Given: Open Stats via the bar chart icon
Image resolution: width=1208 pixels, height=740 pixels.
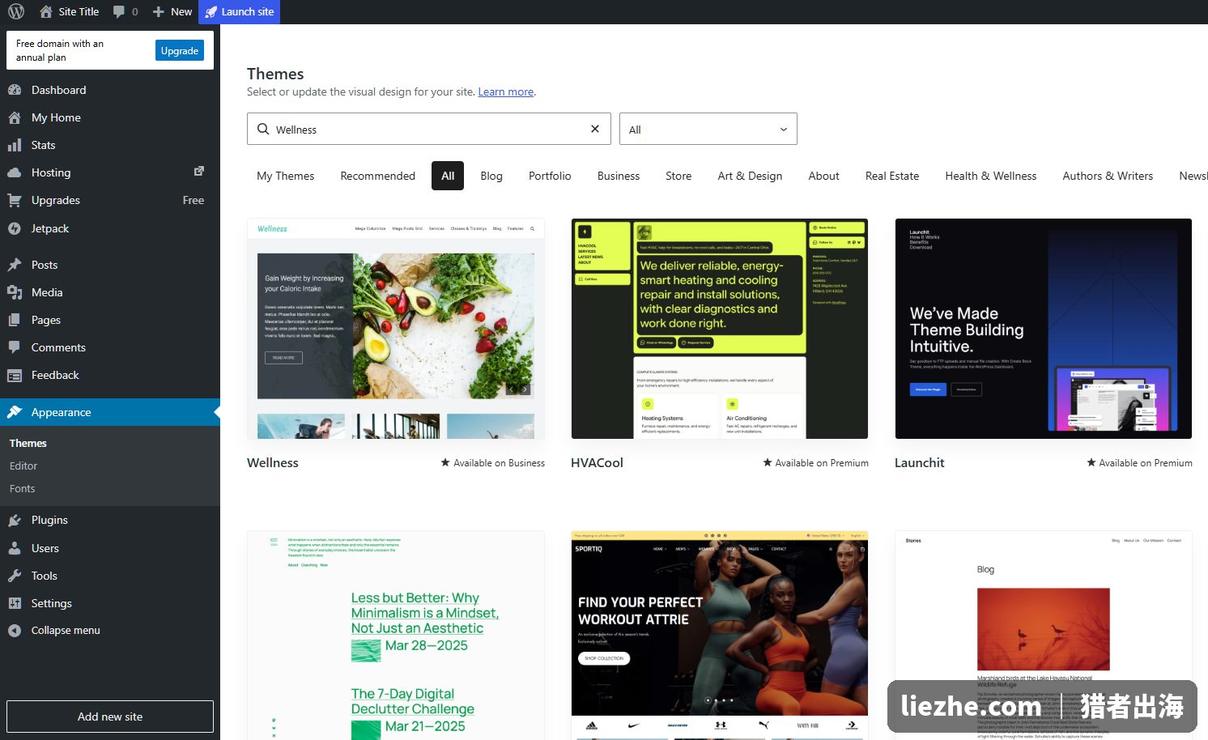Looking at the screenshot, I should (x=14, y=145).
